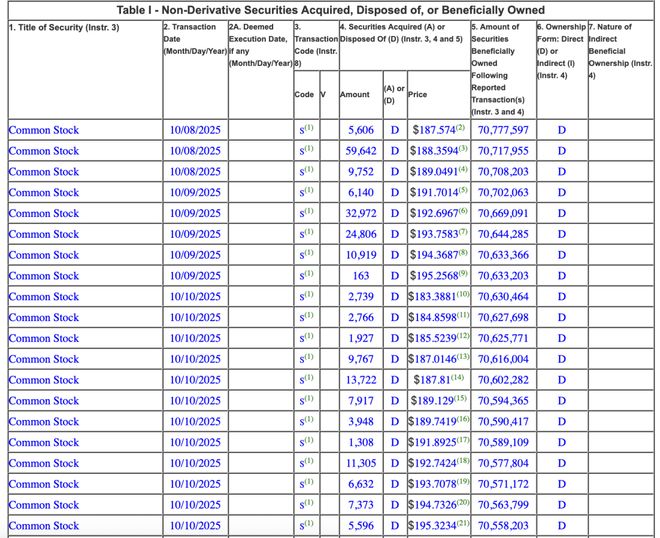
Task: Select Common Stock link in 5,596 shares row
Action: coord(43,526)
